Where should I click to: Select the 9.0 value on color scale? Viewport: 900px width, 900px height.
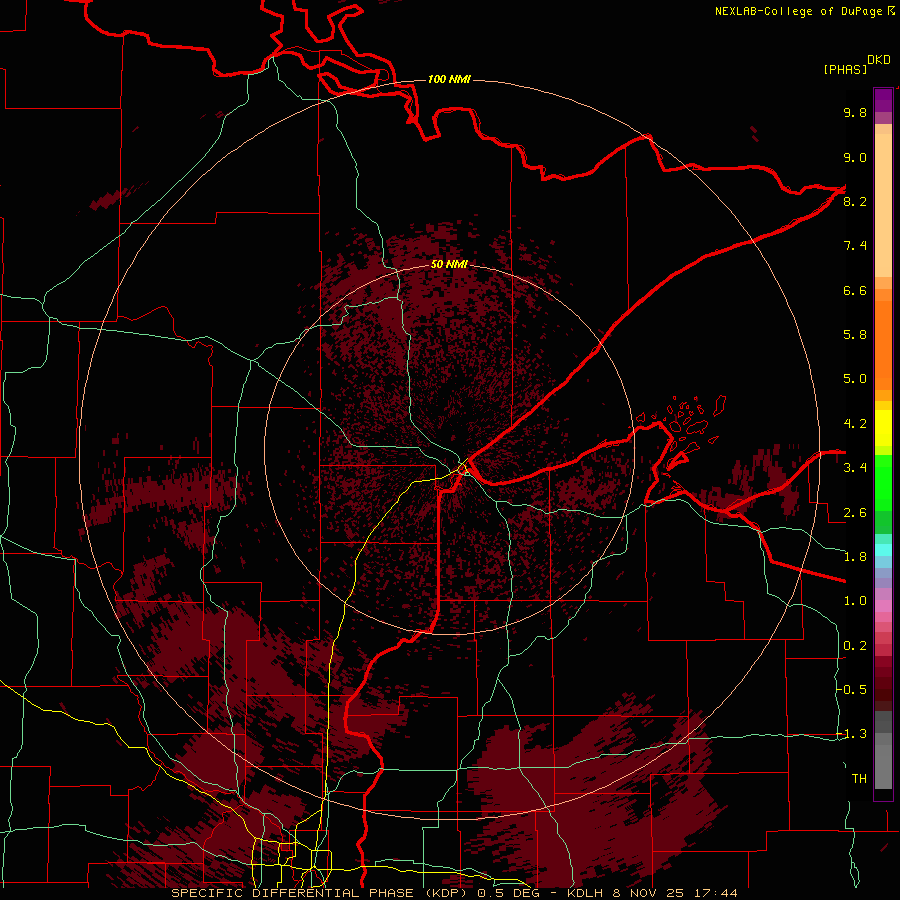855,157
